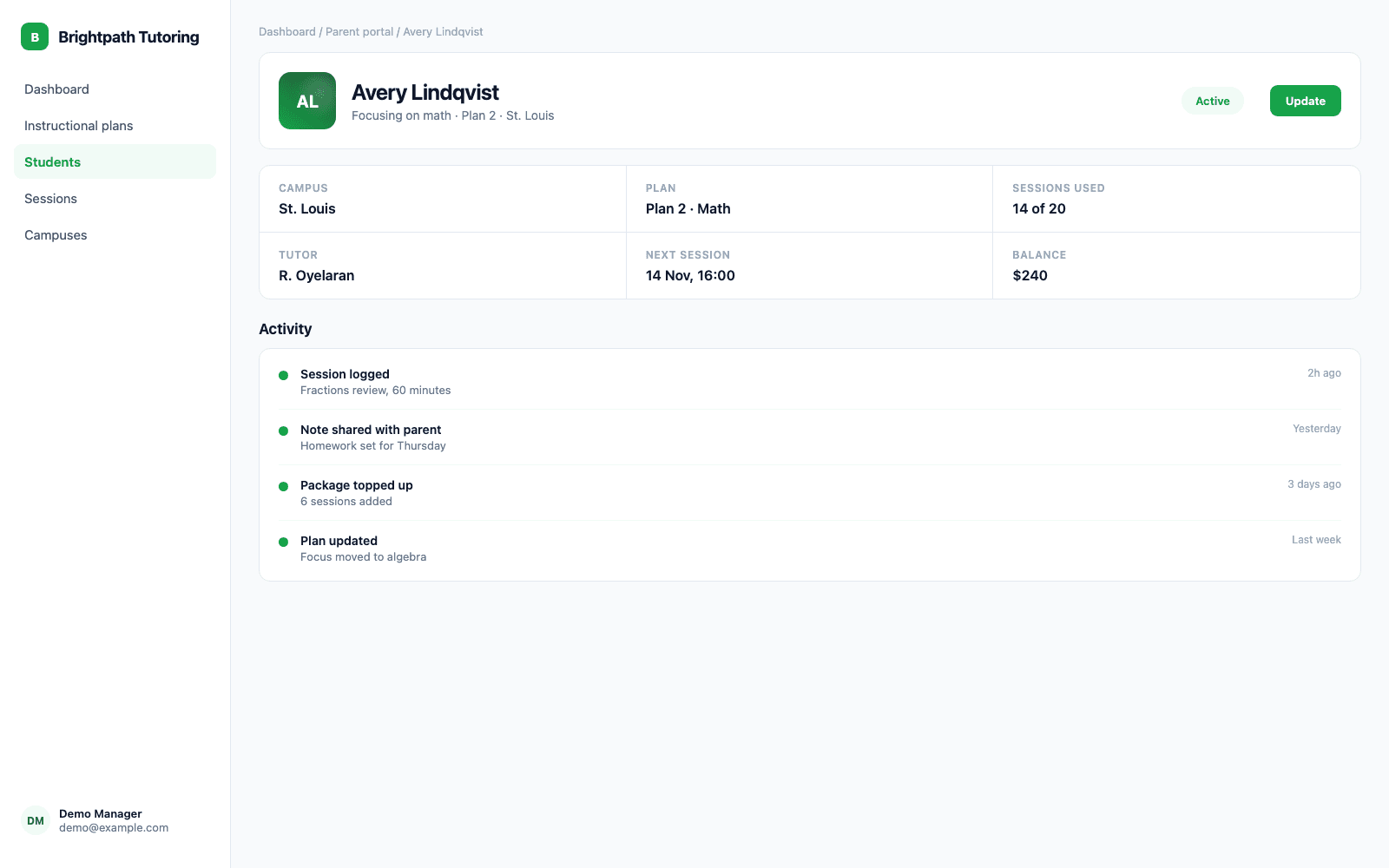1389x868 pixels.
Task: Click the St. Louis campus value
Action: [307, 208]
